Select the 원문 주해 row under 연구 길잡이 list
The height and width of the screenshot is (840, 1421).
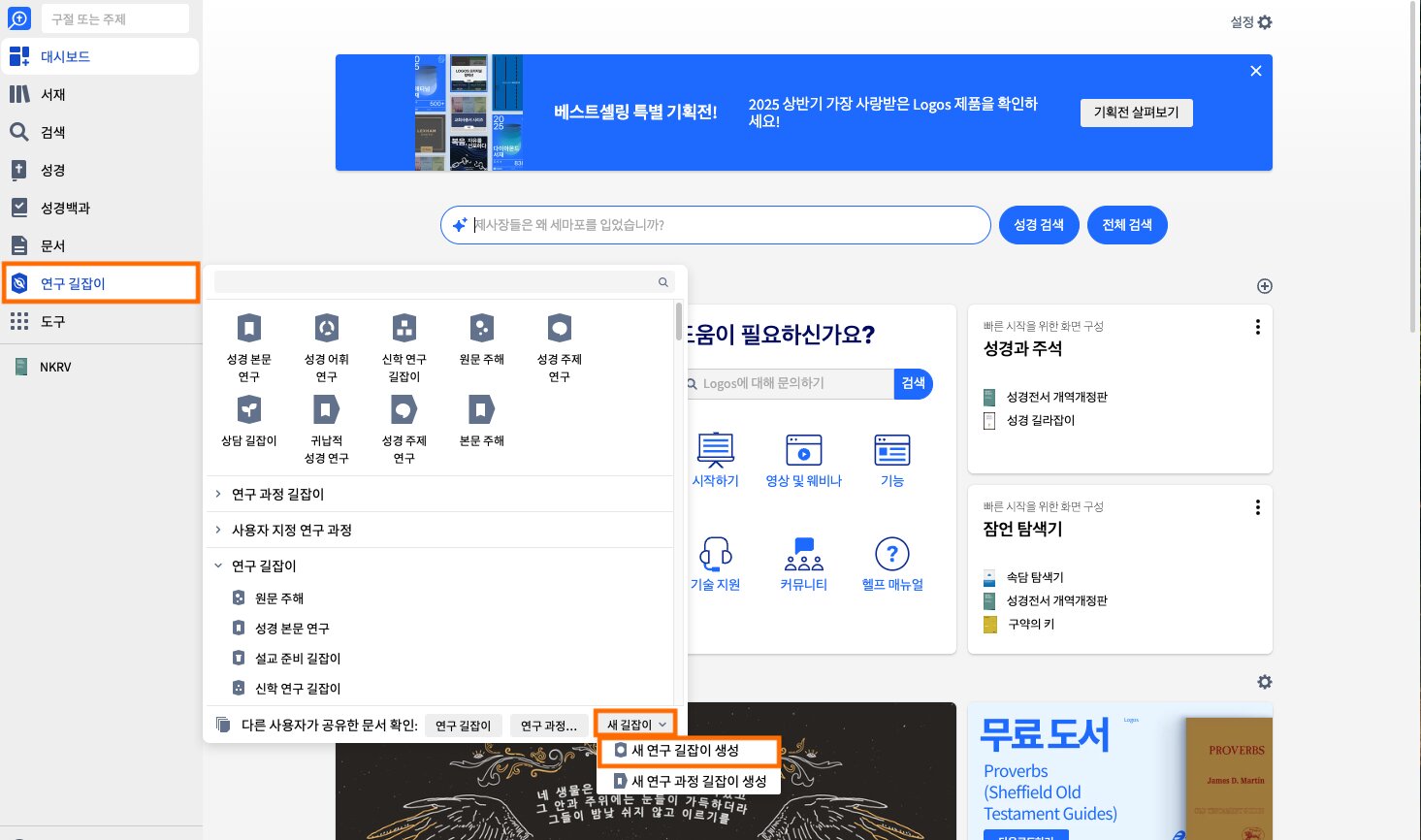coord(441,598)
